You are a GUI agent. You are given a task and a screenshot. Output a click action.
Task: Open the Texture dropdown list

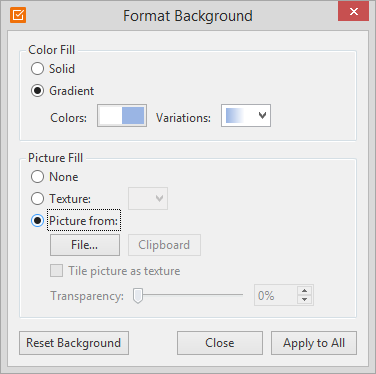click(148, 199)
